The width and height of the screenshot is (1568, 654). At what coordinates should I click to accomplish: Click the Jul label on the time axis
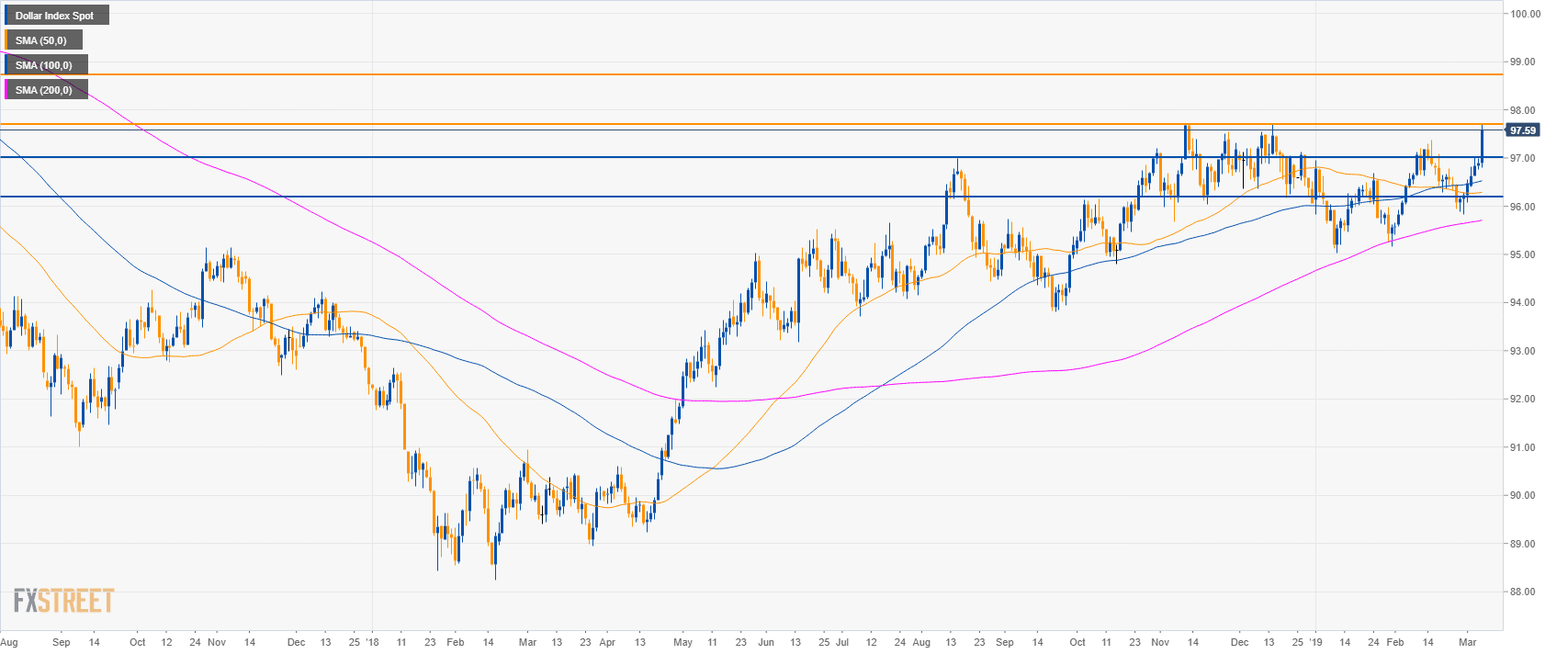tap(841, 643)
